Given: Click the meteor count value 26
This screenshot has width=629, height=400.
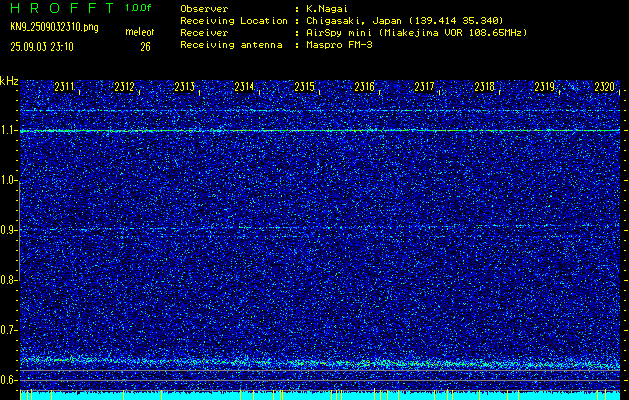Looking at the screenshot, I should click(145, 47).
